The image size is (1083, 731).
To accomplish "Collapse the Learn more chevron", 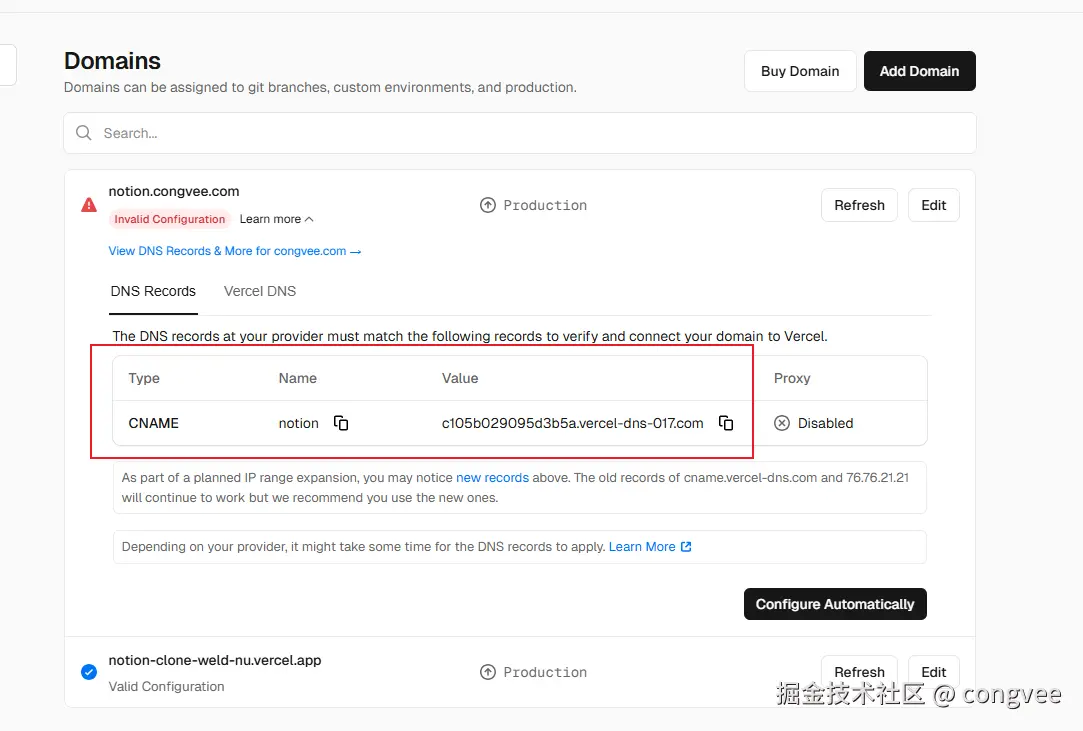I will pos(309,219).
